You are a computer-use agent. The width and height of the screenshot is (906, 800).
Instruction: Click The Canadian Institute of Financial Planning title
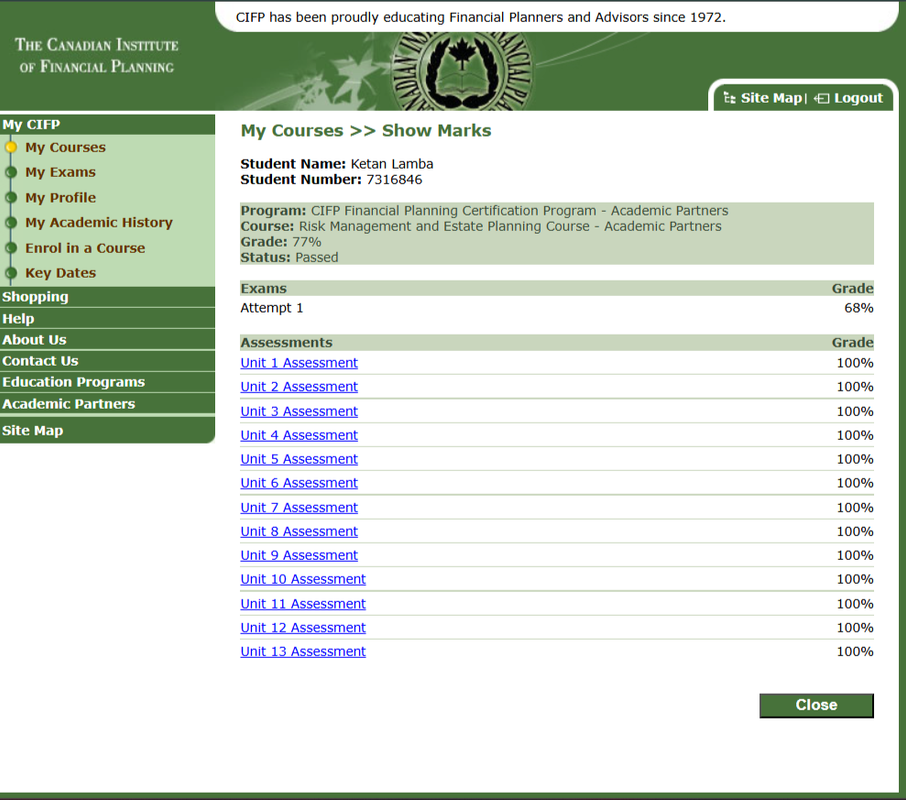pyautogui.click(x=96, y=55)
